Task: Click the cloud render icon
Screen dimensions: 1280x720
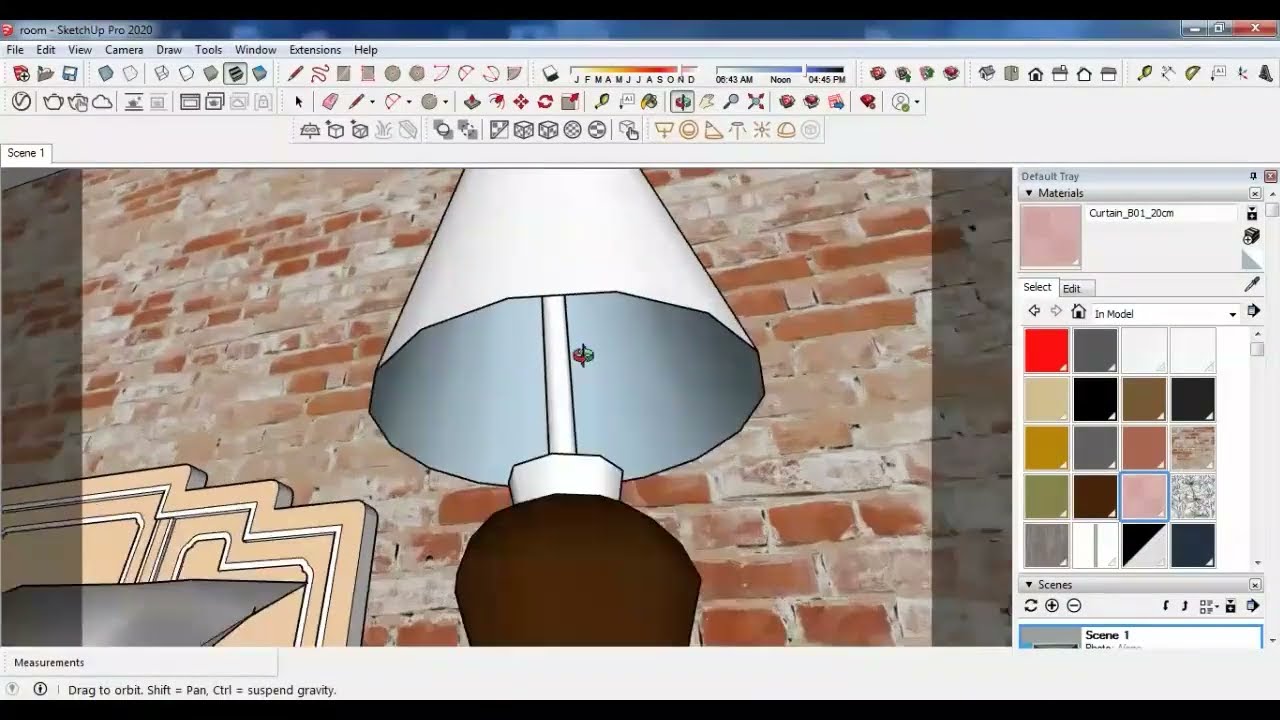Action: click(102, 101)
